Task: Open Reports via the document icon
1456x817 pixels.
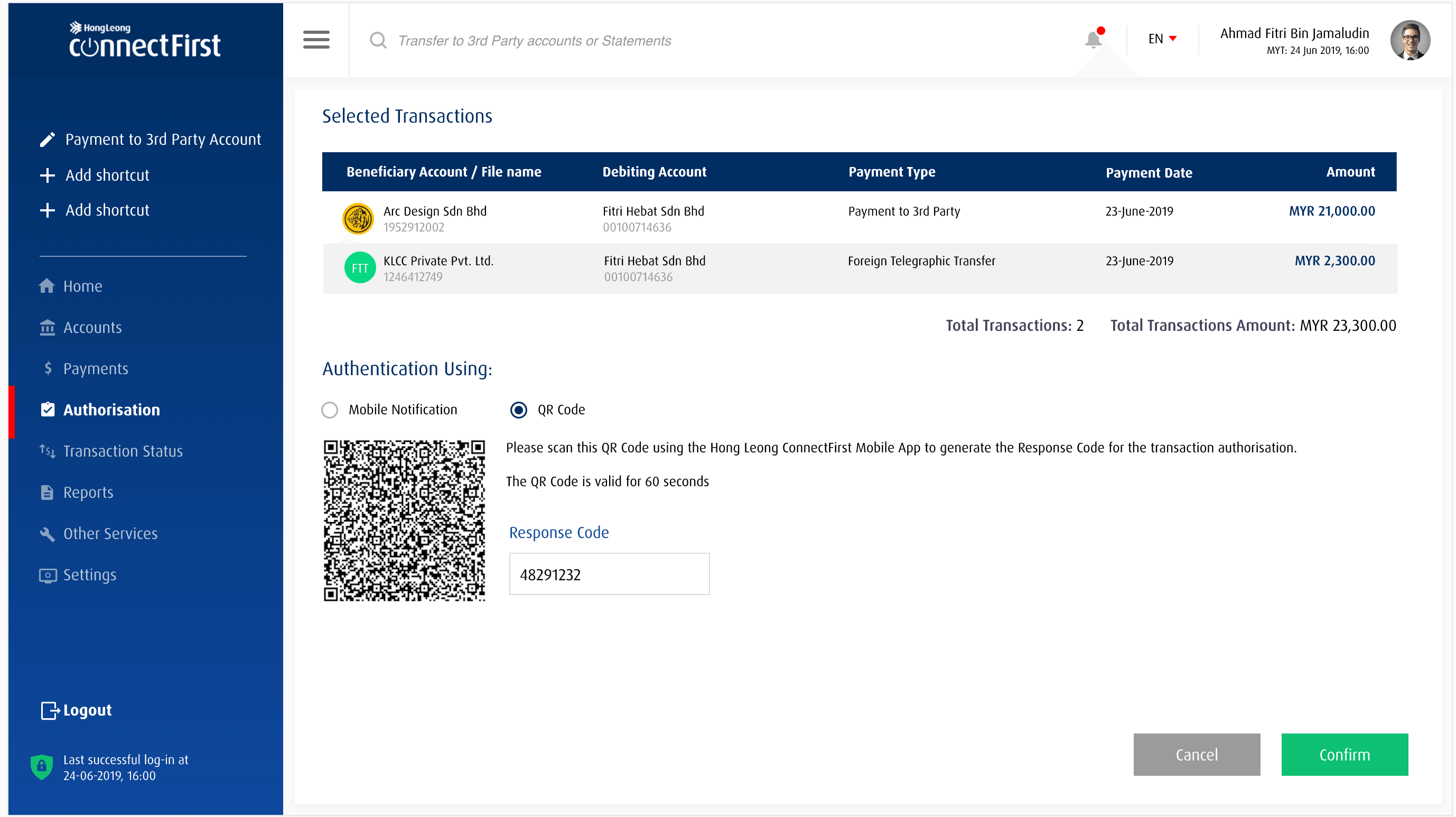Action: 48,492
